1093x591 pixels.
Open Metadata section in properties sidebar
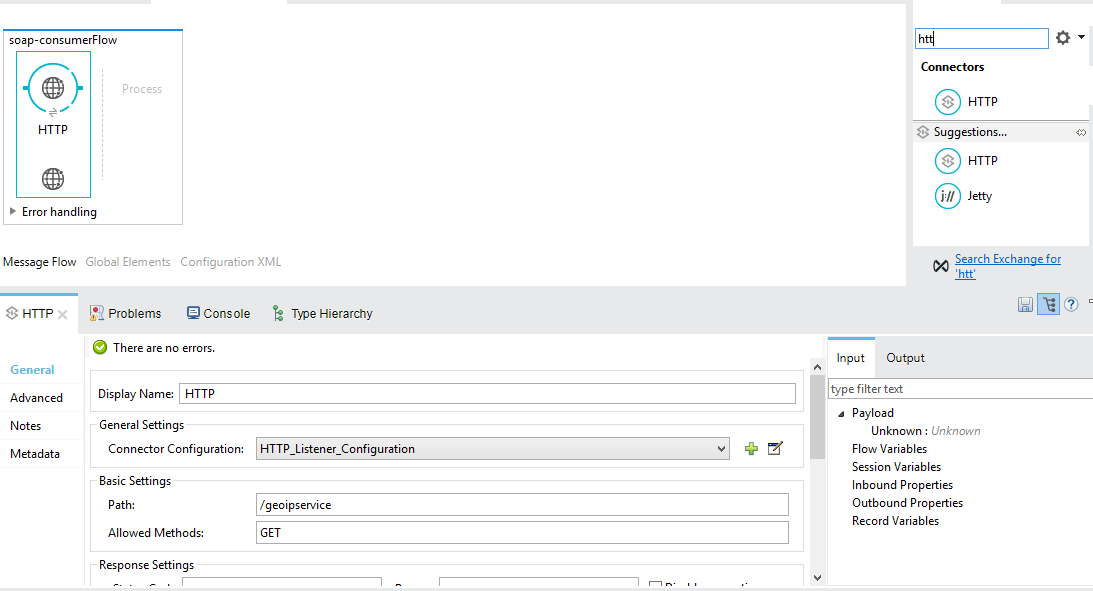[35, 454]
